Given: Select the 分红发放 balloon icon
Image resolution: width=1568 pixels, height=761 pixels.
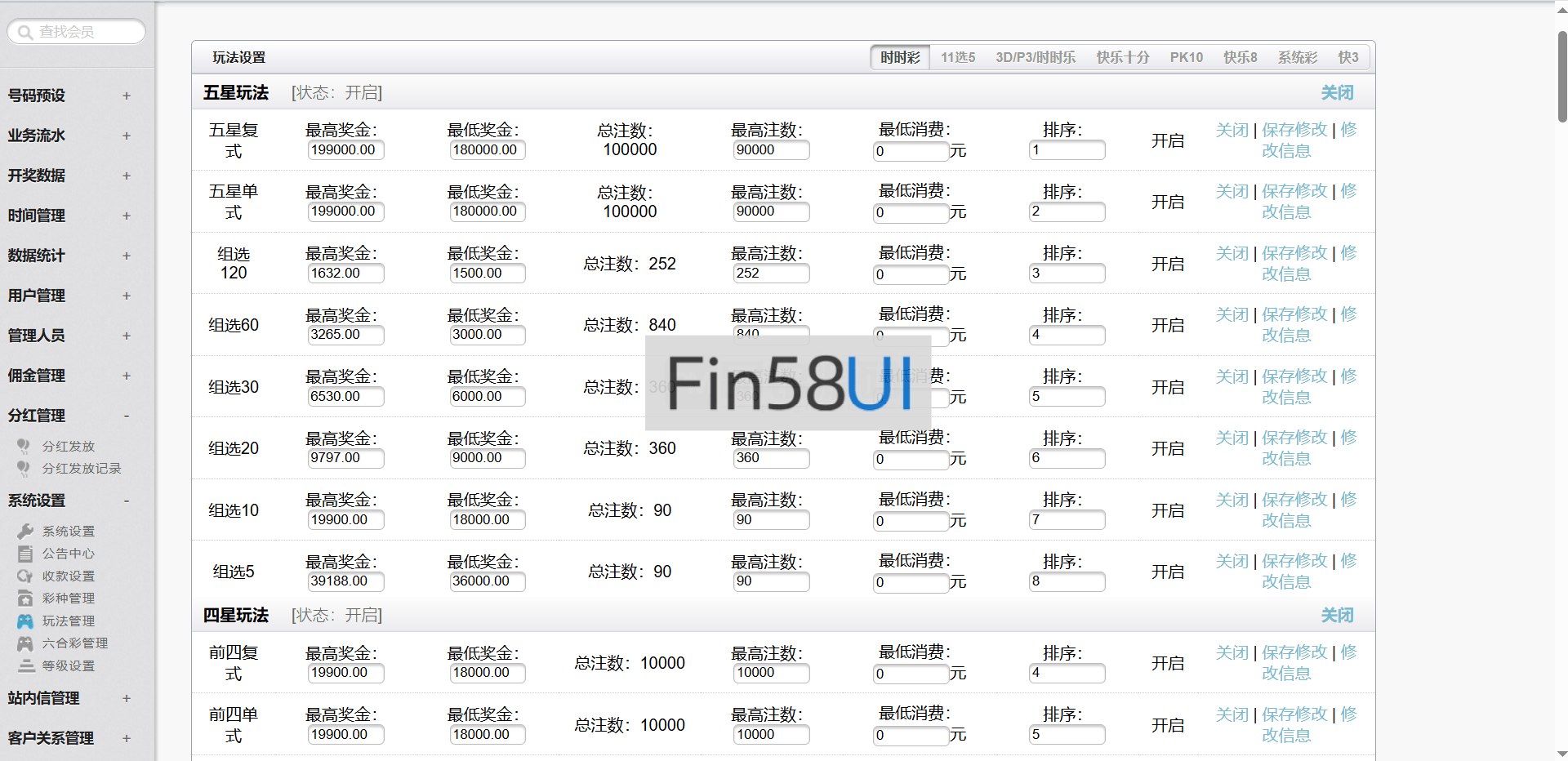Looking at the screenshot, I should click(x=24, y=446).
